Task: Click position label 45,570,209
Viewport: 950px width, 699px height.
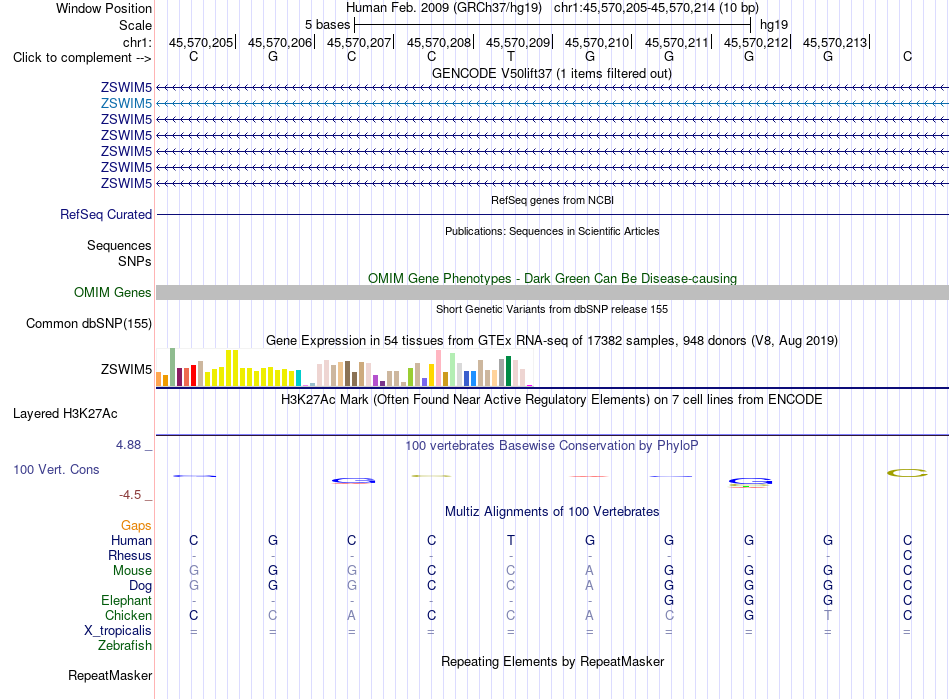Action: pos(517,42)
